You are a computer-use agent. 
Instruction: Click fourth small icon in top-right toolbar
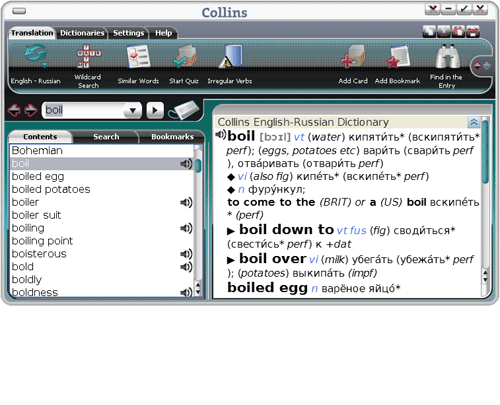pos(473,32)
